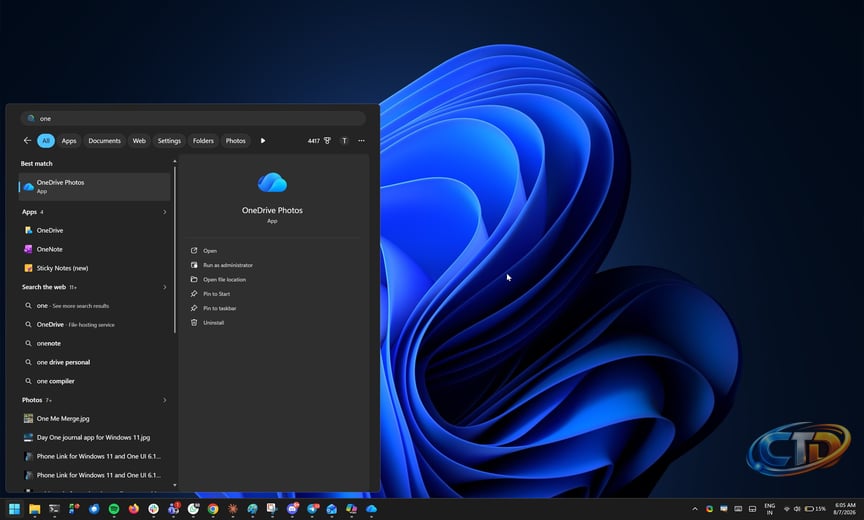Go back with the left arrow button

(x=27, y=140)
